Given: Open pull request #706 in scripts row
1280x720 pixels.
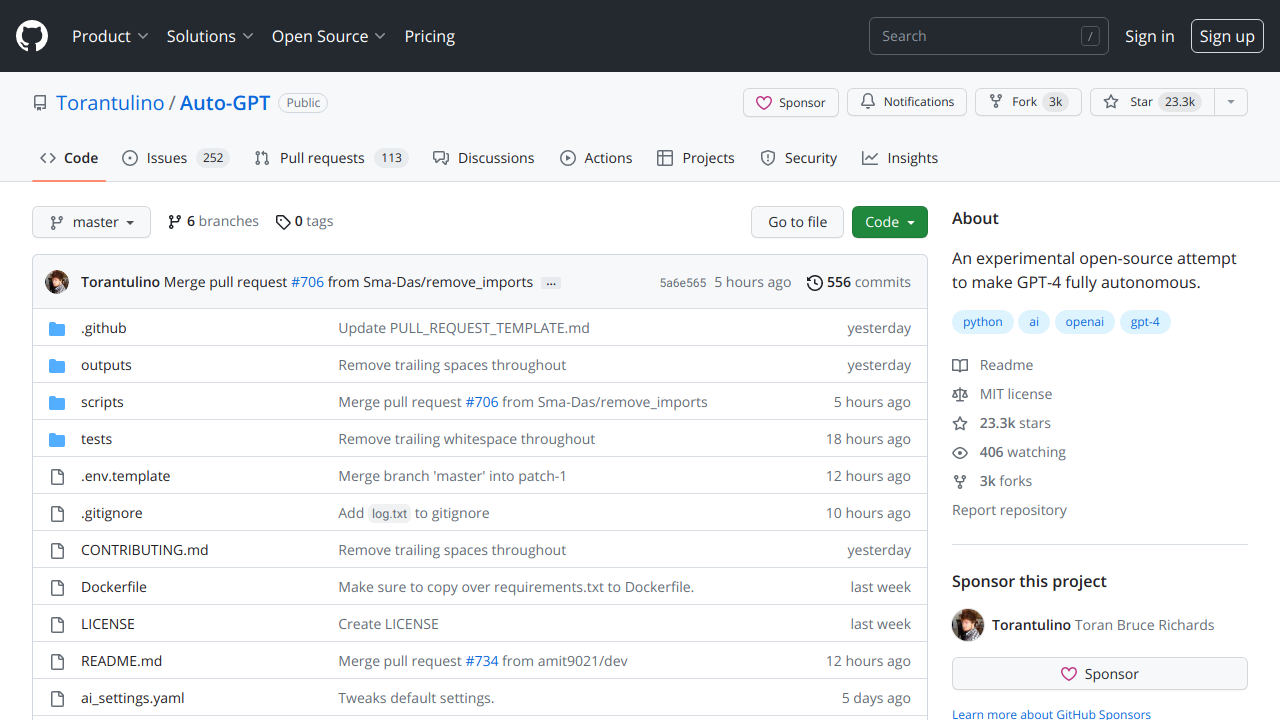Looking at the screenshot, I should point(482,402).
